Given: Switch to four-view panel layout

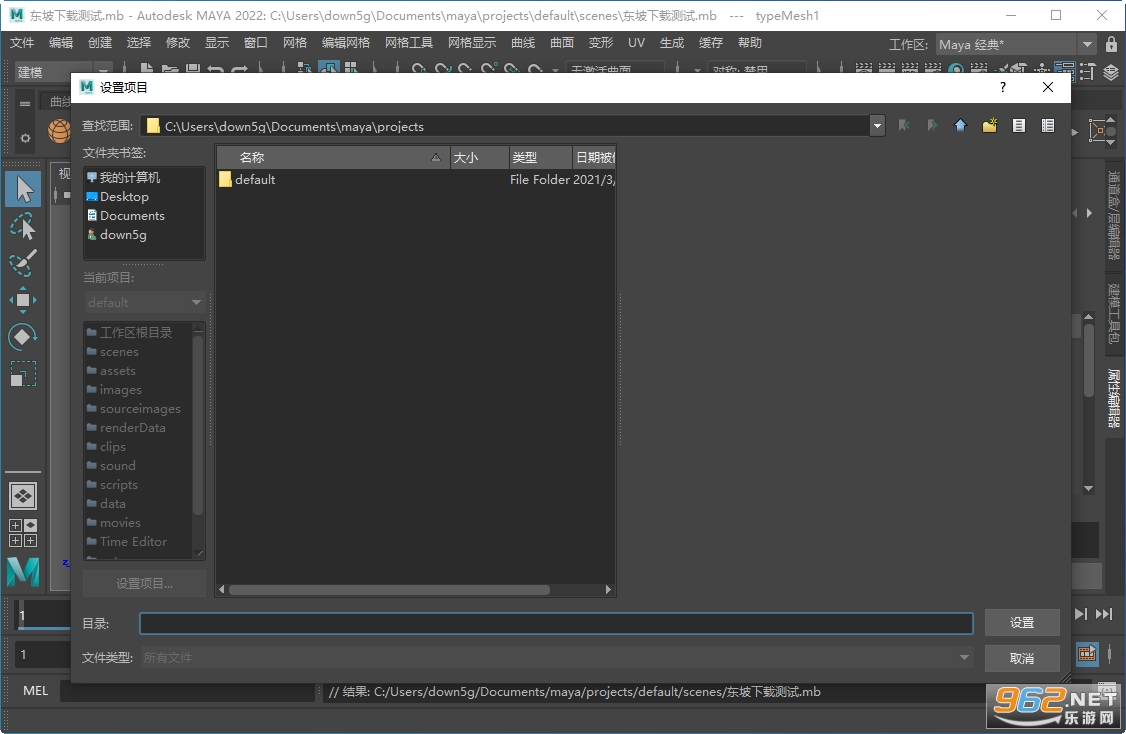Looking at the screenshot, I should point(23,533).
